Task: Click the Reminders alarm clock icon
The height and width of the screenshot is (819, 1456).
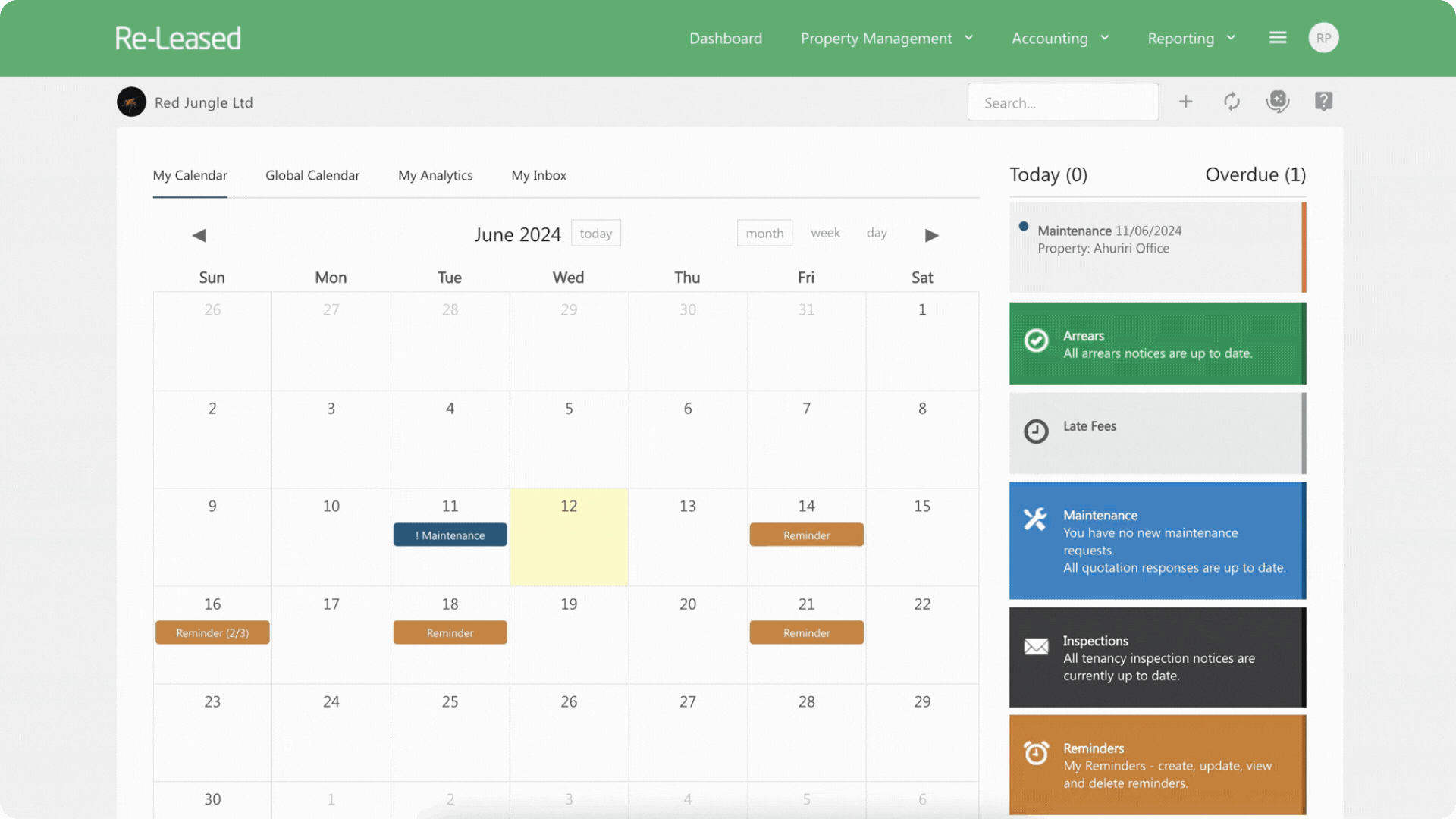Action: point(1036,753)
